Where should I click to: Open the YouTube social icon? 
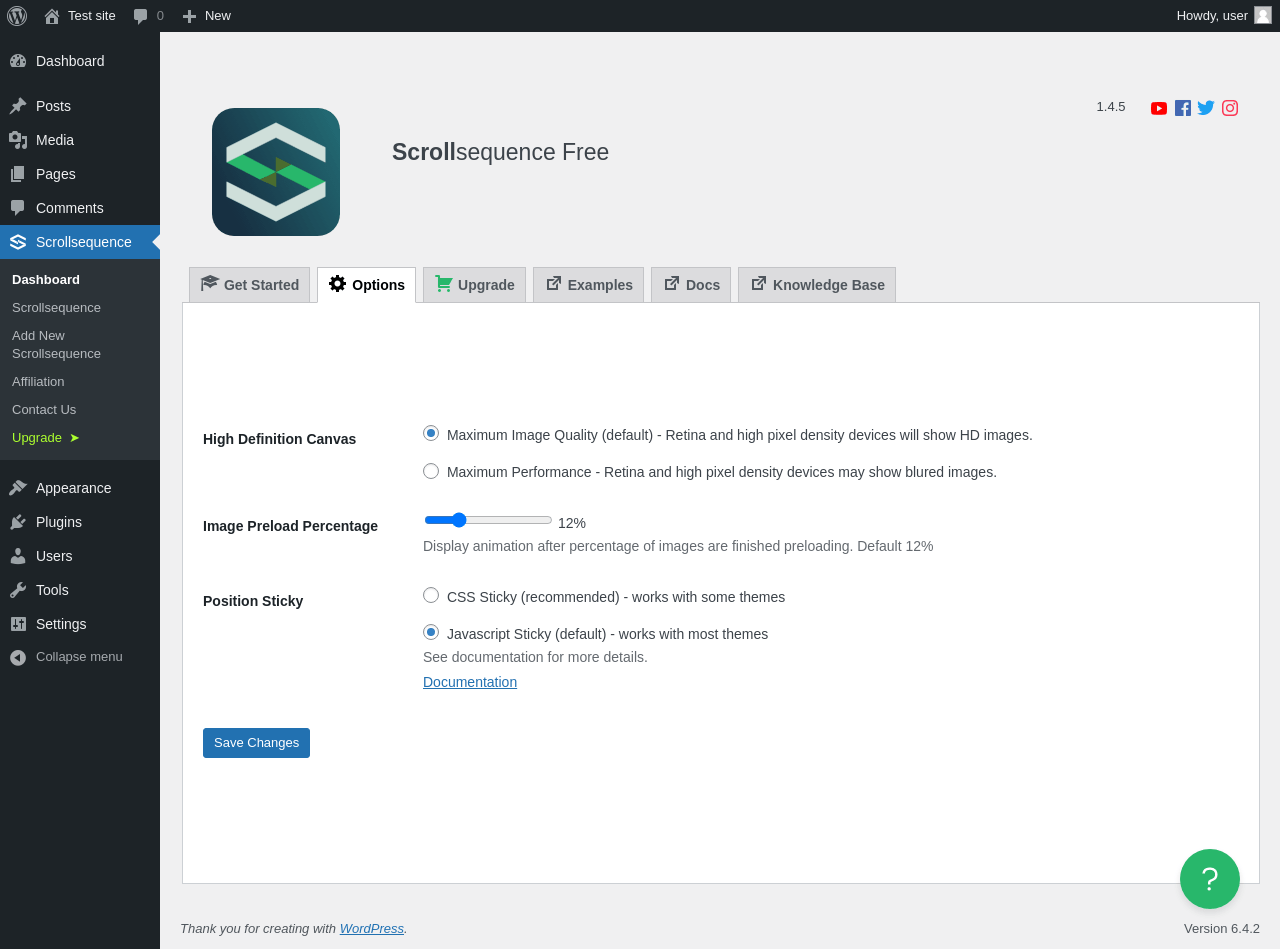1159,108
